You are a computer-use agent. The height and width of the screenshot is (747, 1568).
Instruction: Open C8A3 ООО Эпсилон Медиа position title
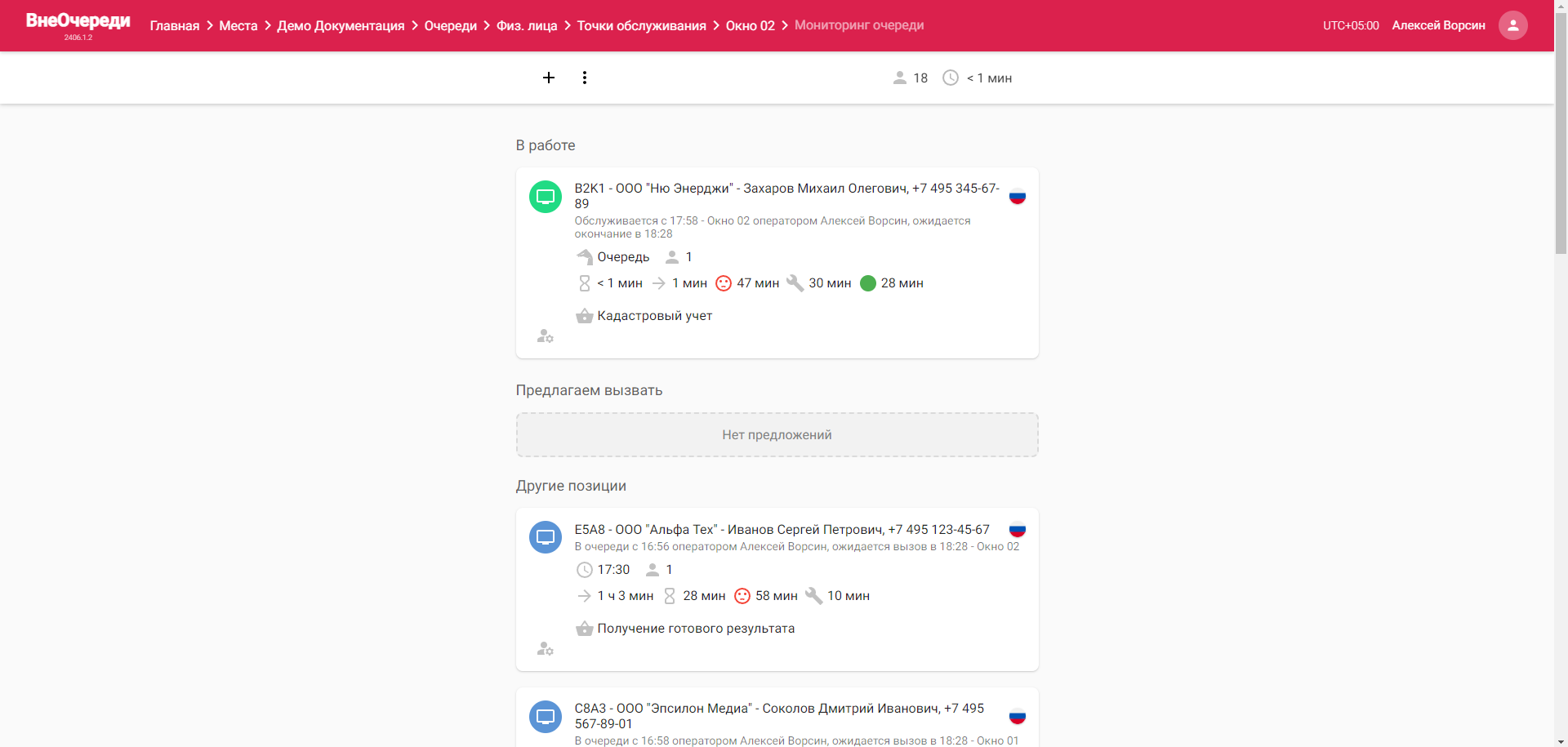[x=779, y=716]
